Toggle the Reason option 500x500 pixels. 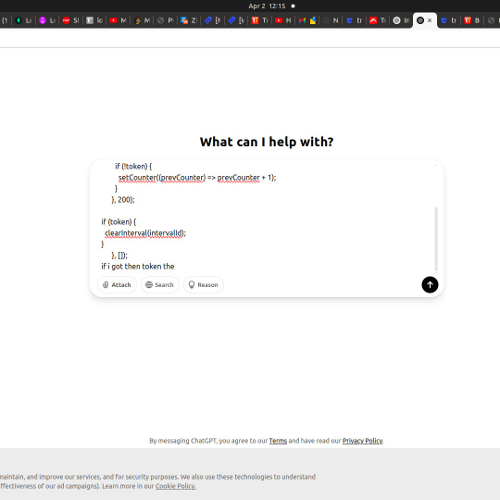tap(203, 285)
